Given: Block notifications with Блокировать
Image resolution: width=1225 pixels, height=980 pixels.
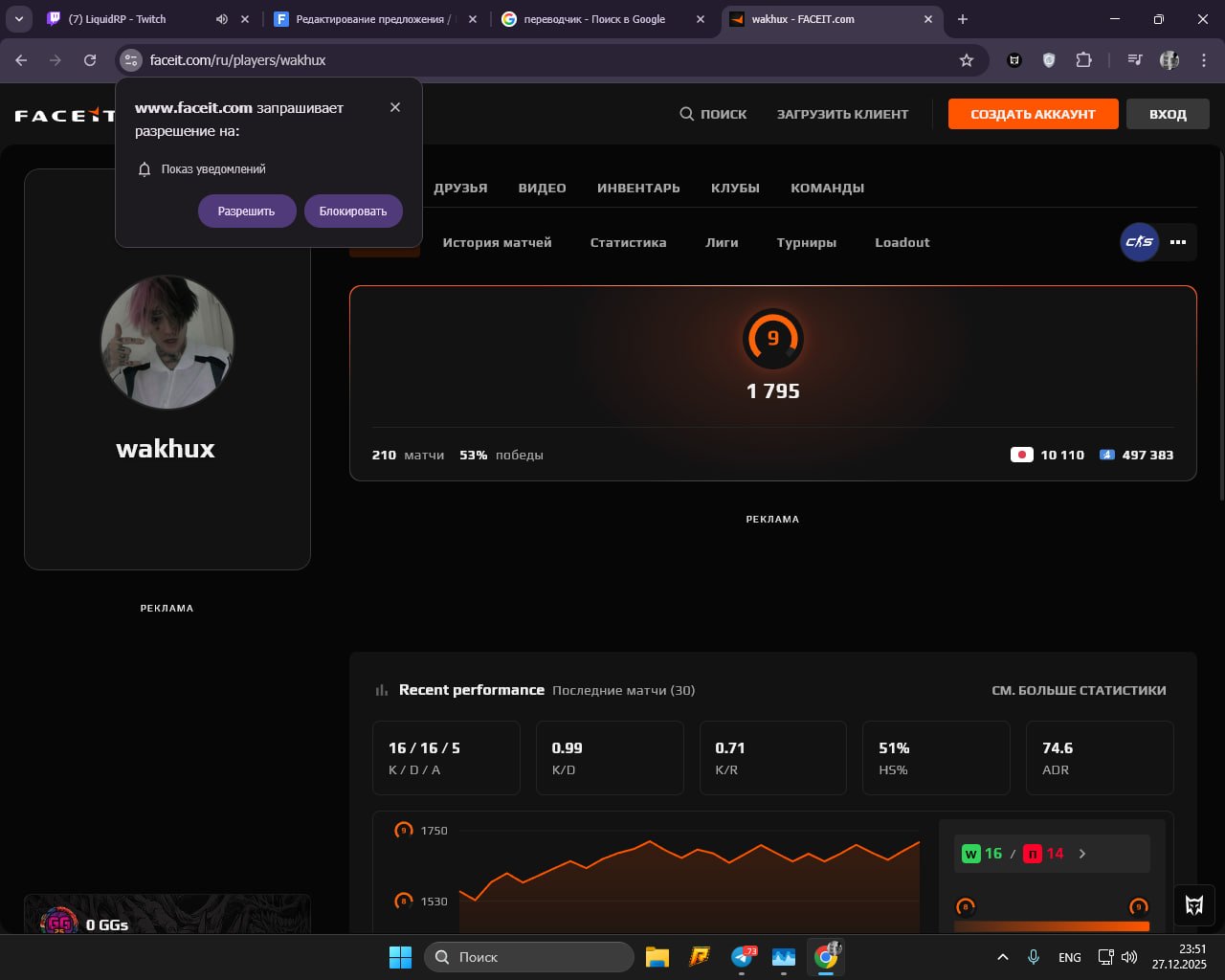Looking at the screenshot, I should point(353,211).
